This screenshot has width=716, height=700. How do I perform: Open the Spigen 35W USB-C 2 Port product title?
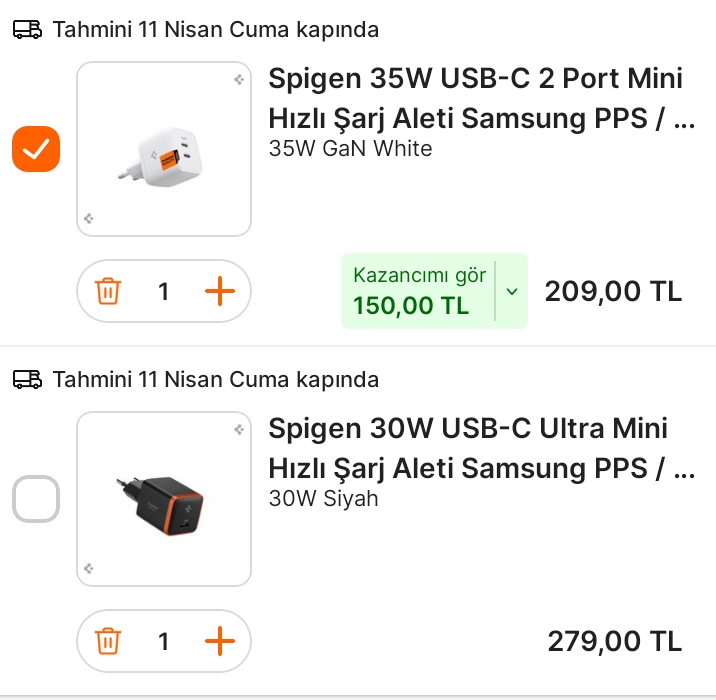pyautogui.click(x=480, y=98)
